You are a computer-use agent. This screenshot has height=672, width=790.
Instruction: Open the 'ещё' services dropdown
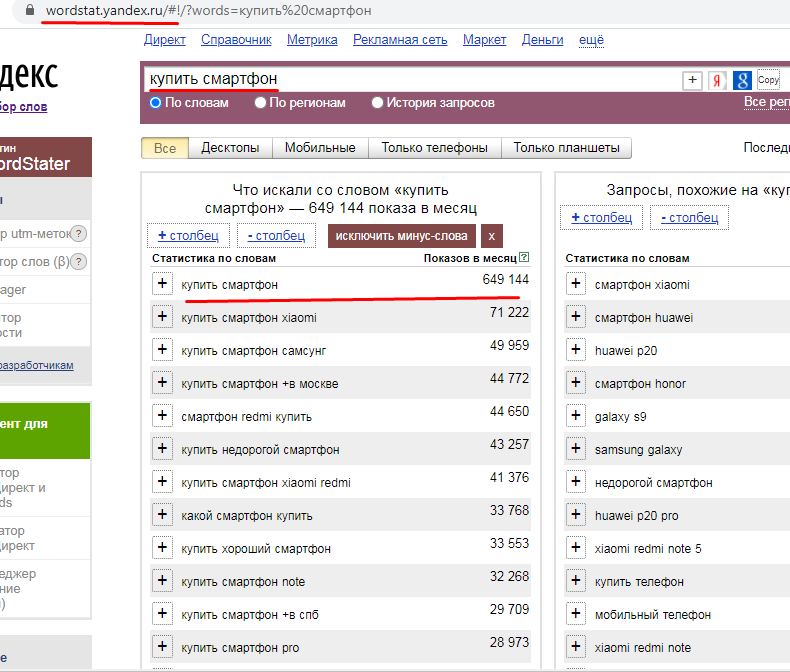tap(591, 40)
